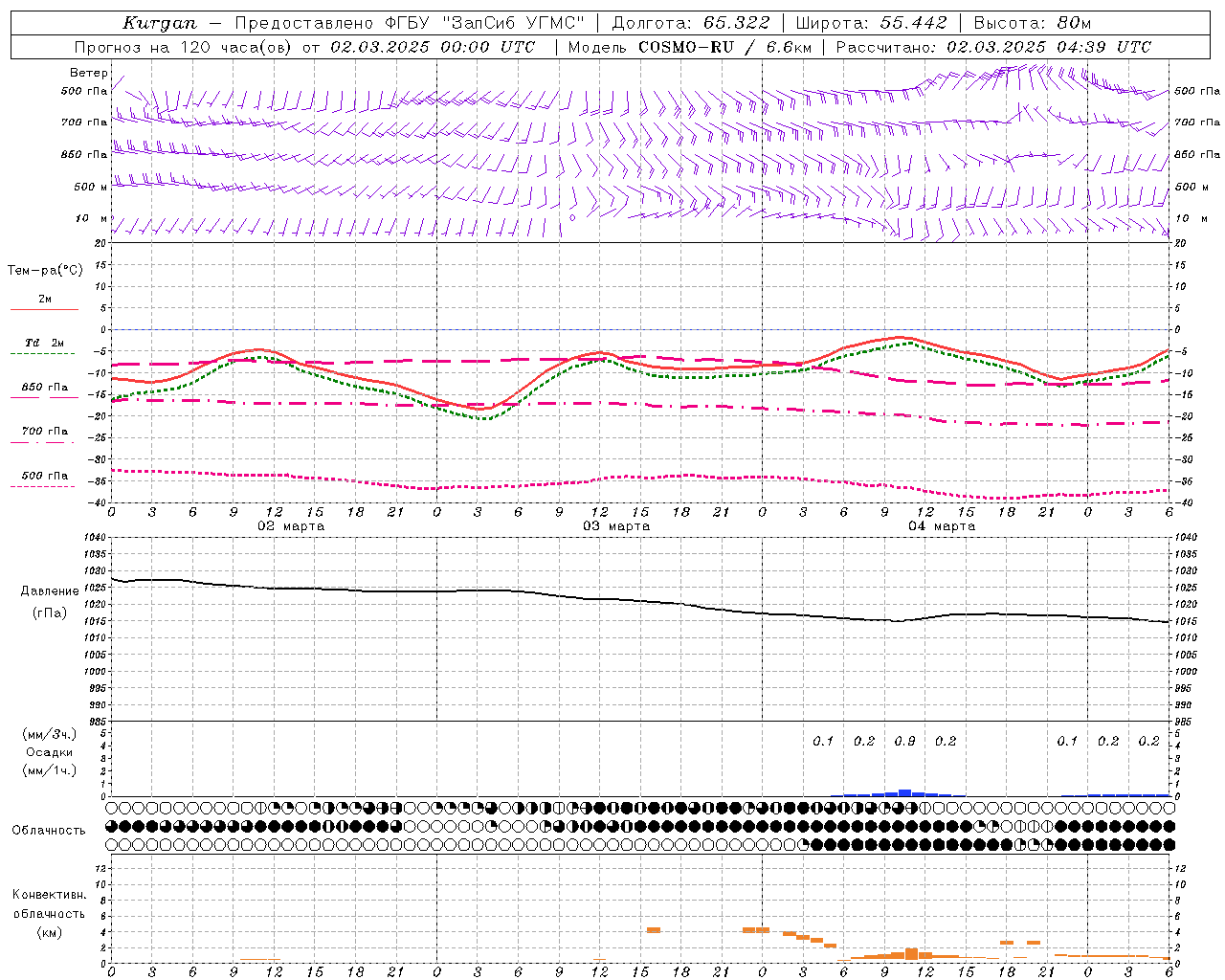This screenshot has height=980, width=1225.
Task: Click the 04 марта date label
Action: (943, 526)
